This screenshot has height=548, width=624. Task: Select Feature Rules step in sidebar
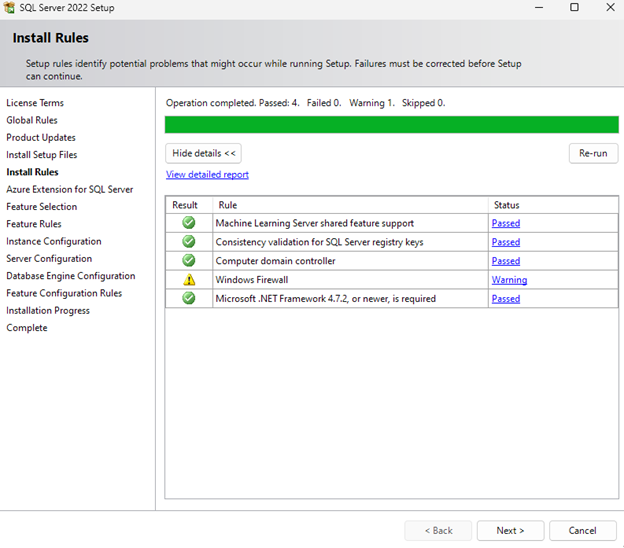coord(34,224)
